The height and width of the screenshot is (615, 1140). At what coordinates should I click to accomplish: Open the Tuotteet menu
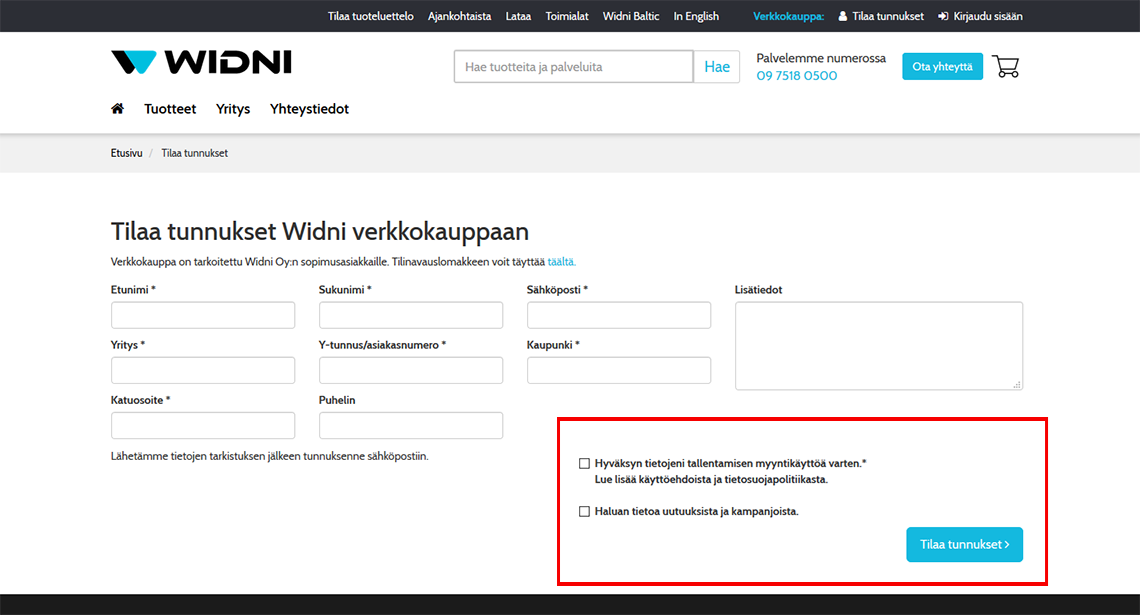170,109
